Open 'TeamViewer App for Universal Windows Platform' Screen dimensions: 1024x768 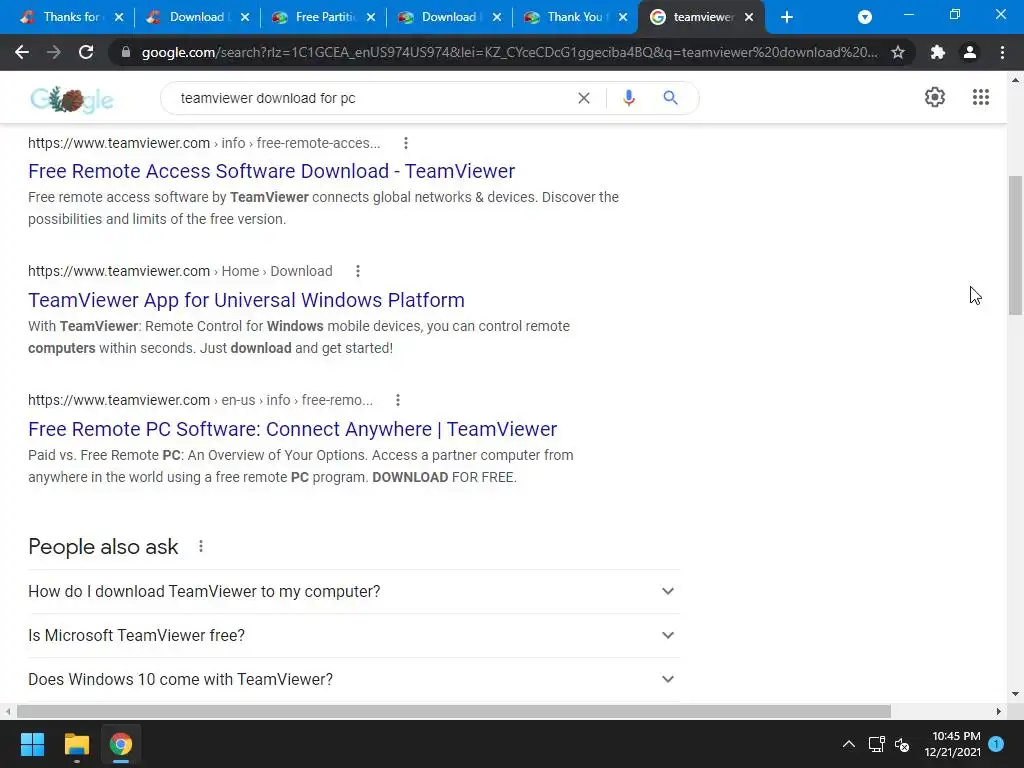click(x=246, y=300)
